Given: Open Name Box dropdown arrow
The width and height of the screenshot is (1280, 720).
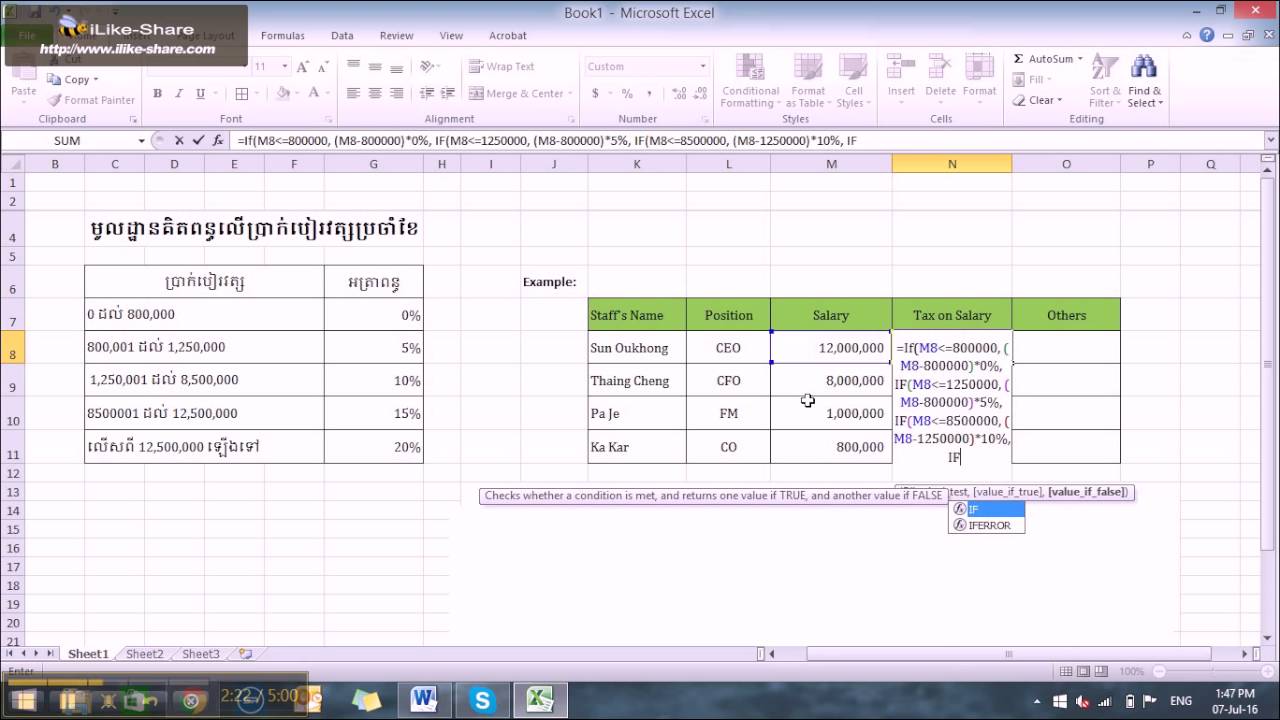Looking at the screenshot, I should pyautogui.click(x=141, y=141).
